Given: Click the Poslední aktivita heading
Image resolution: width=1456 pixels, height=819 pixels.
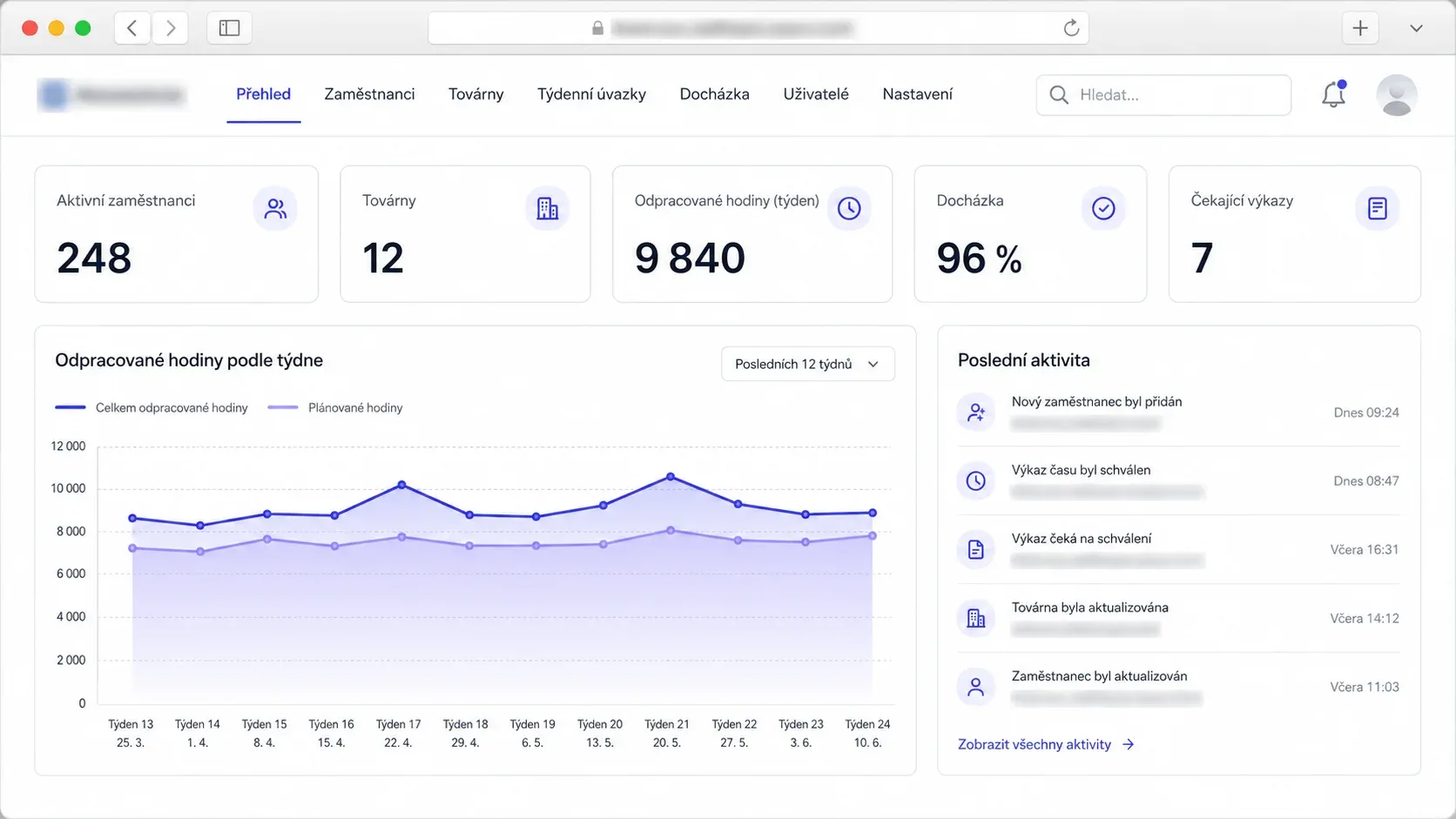Looking at the screenshot, I should [1024, 360].
